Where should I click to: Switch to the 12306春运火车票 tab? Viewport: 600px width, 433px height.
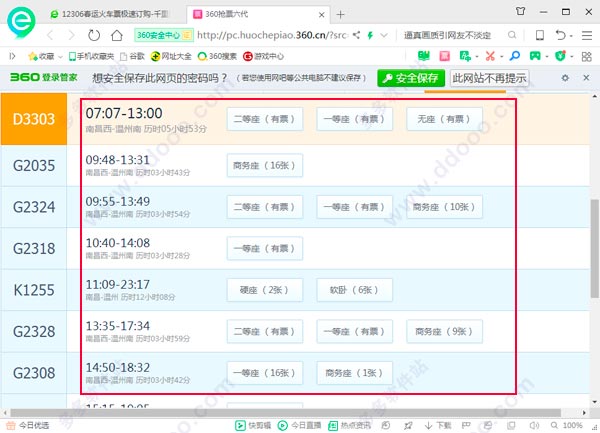click(110, 14)
